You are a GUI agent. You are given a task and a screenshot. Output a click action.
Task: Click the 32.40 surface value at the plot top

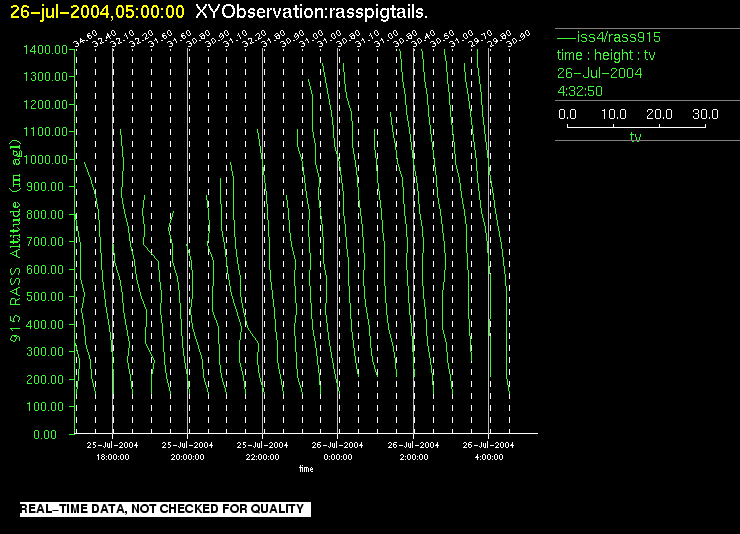click(x=104, y=39)
